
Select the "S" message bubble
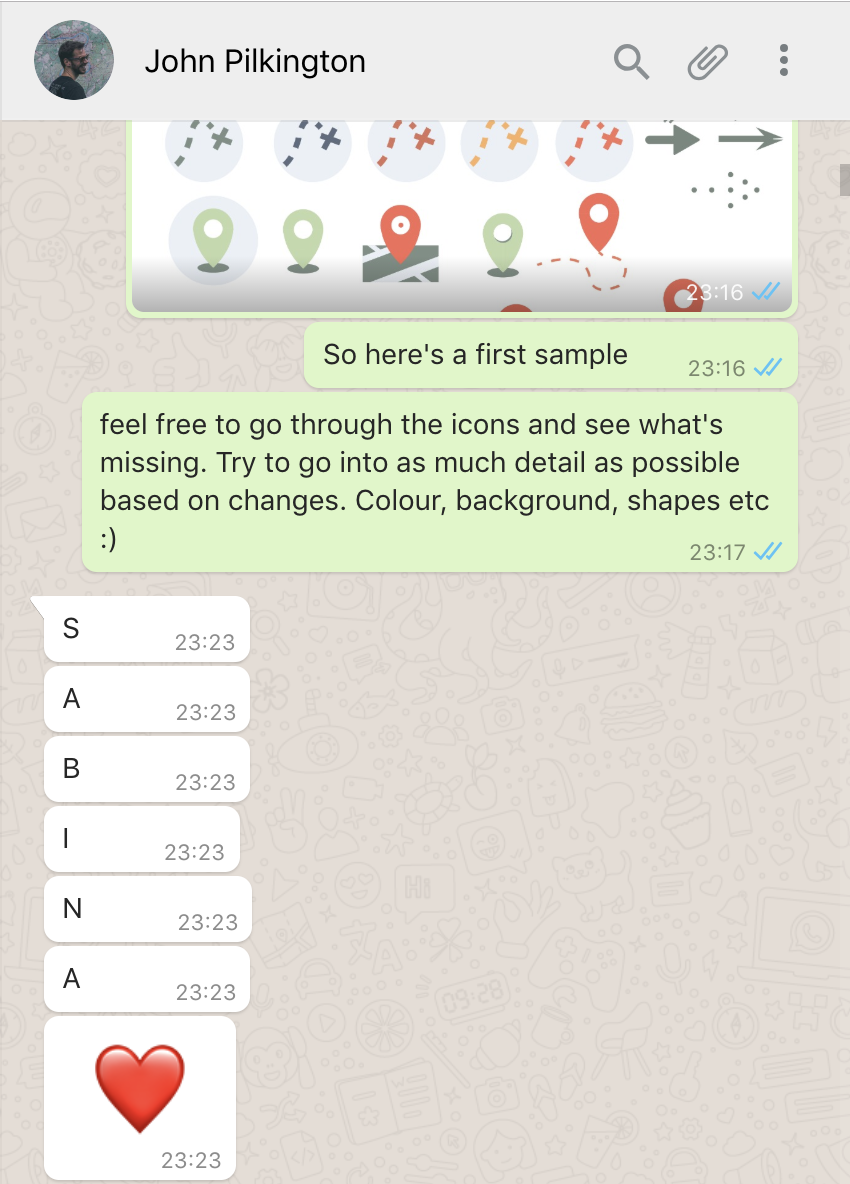click(146, 629)
